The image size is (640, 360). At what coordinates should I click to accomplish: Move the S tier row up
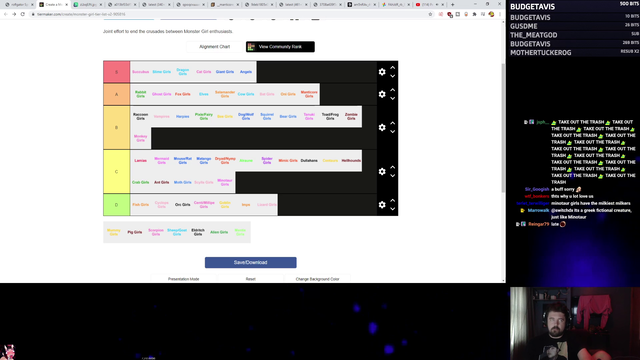[393, 68]
